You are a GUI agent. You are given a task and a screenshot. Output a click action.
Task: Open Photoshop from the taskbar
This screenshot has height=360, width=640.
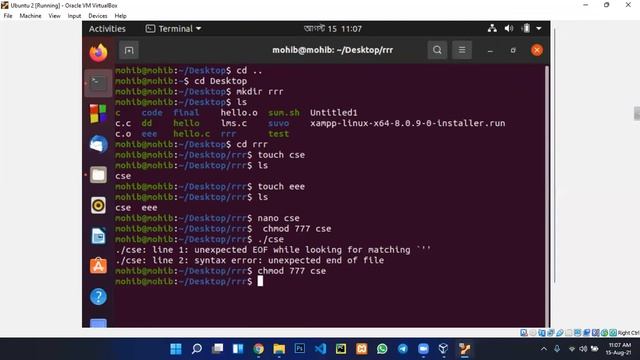point(300,349)
